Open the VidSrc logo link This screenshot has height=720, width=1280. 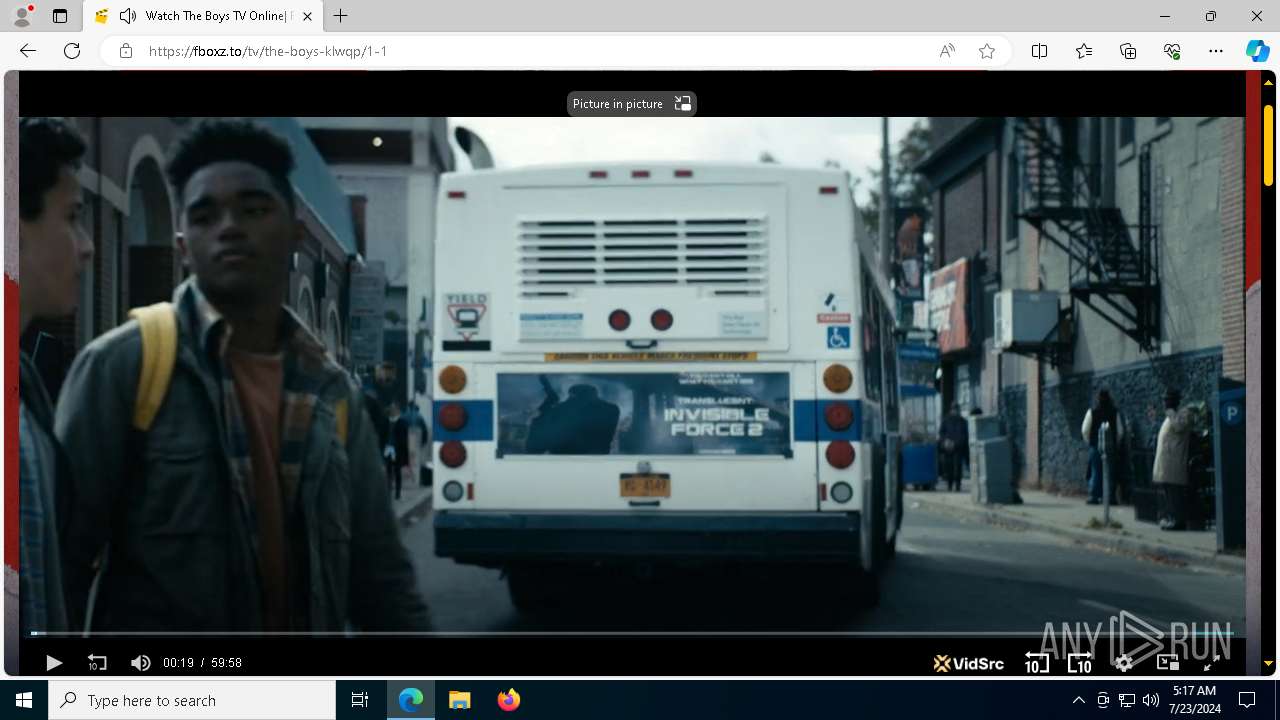point(968,662)
